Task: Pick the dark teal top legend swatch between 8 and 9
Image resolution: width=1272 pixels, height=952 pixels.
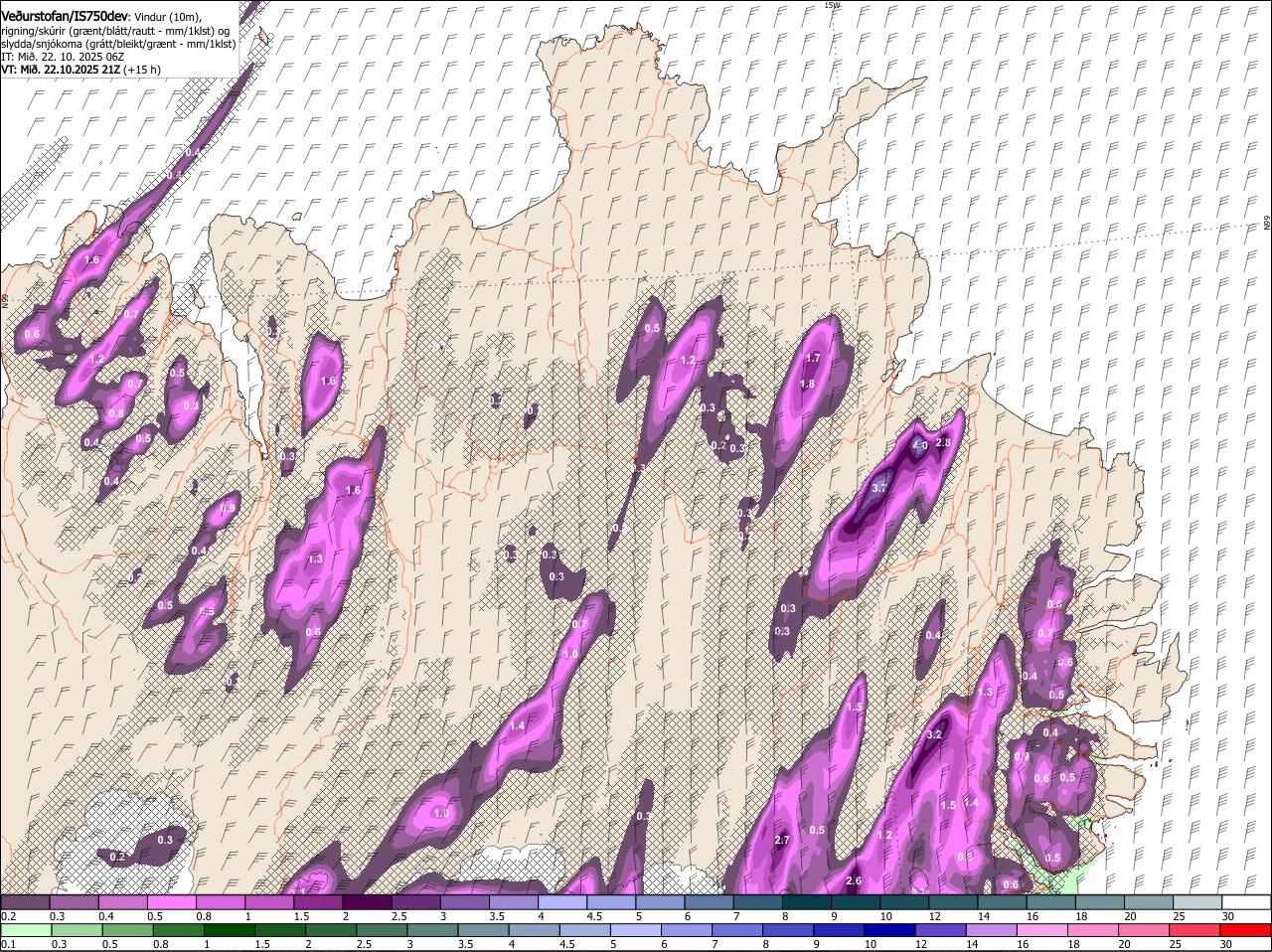Action: 807,901
